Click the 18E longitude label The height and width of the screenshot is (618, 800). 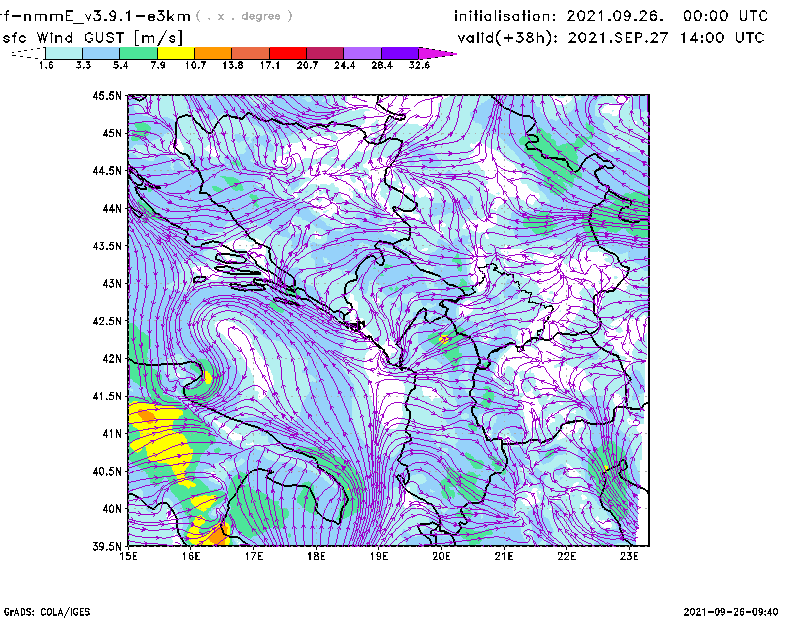coord(316,556)
